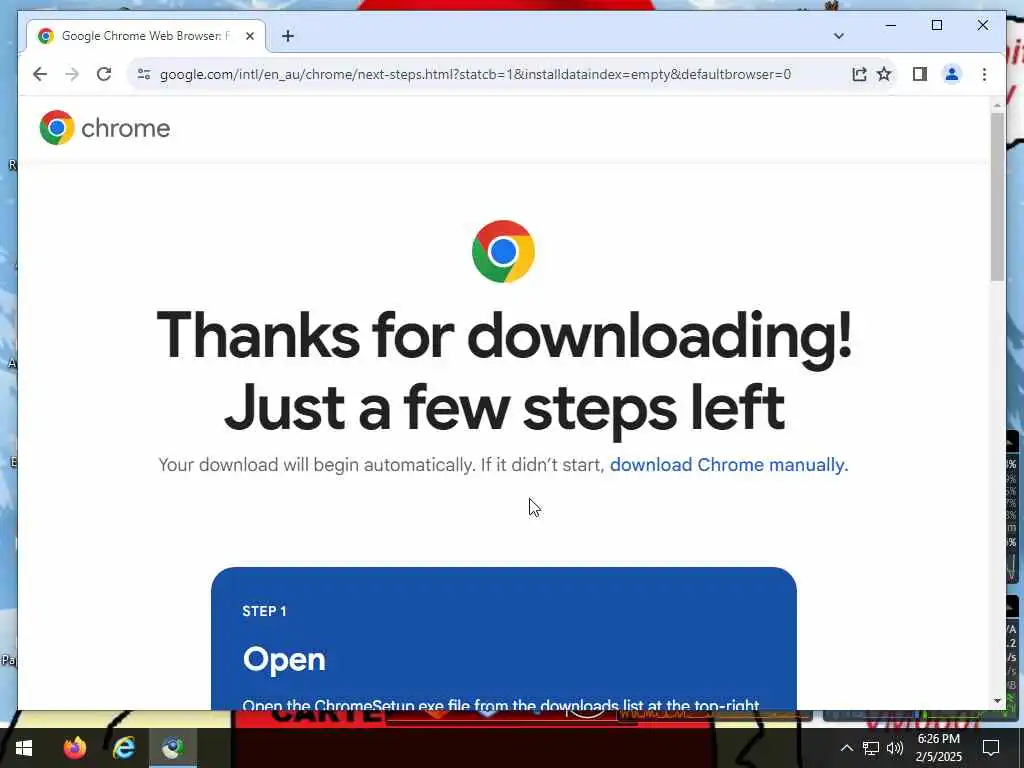1024x768 pixels.
Task: Open Windows Start menu
Action: tap(24, 748)
